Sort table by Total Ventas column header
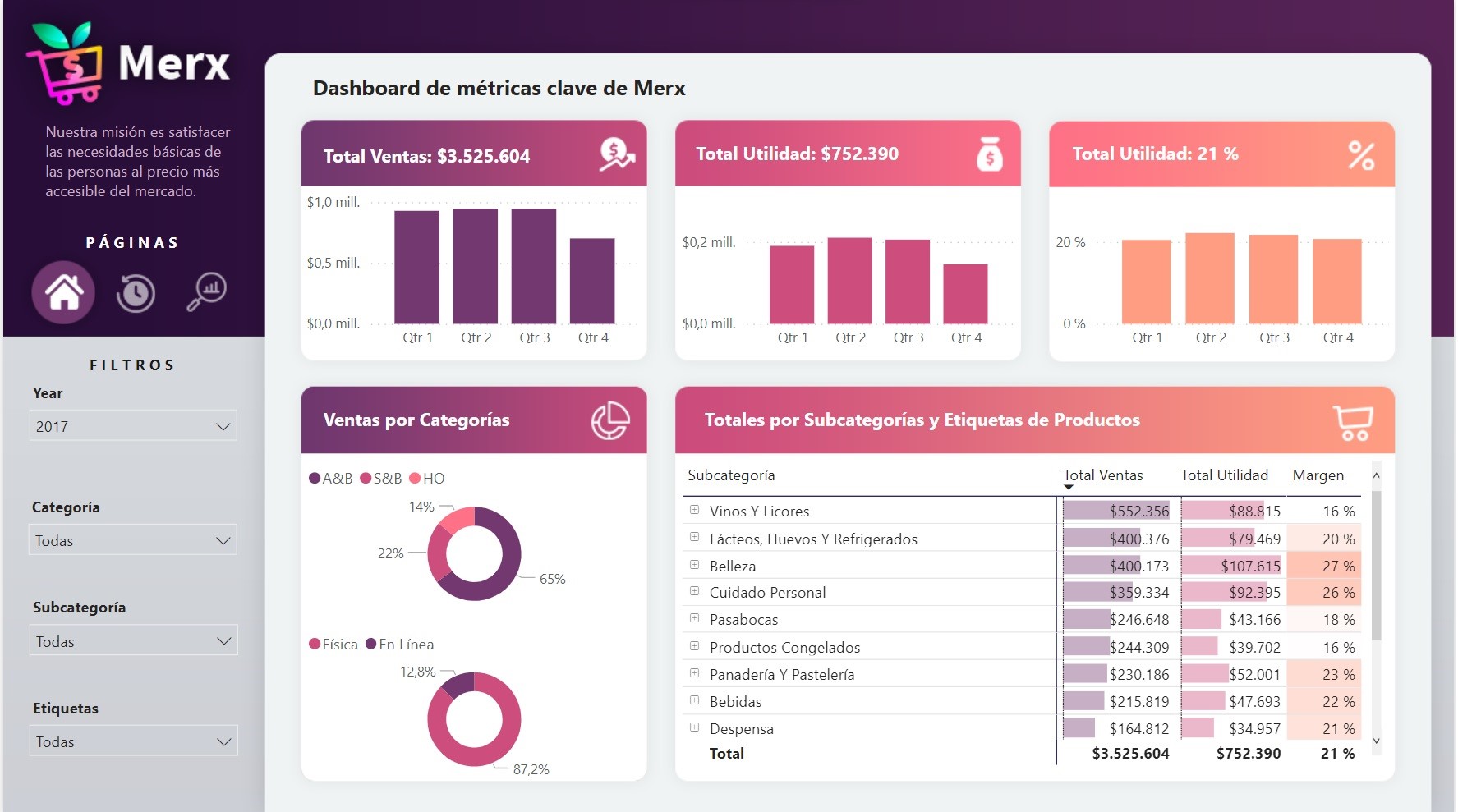The width and height of the screenshot is (1458, 812). (1102, 475)
